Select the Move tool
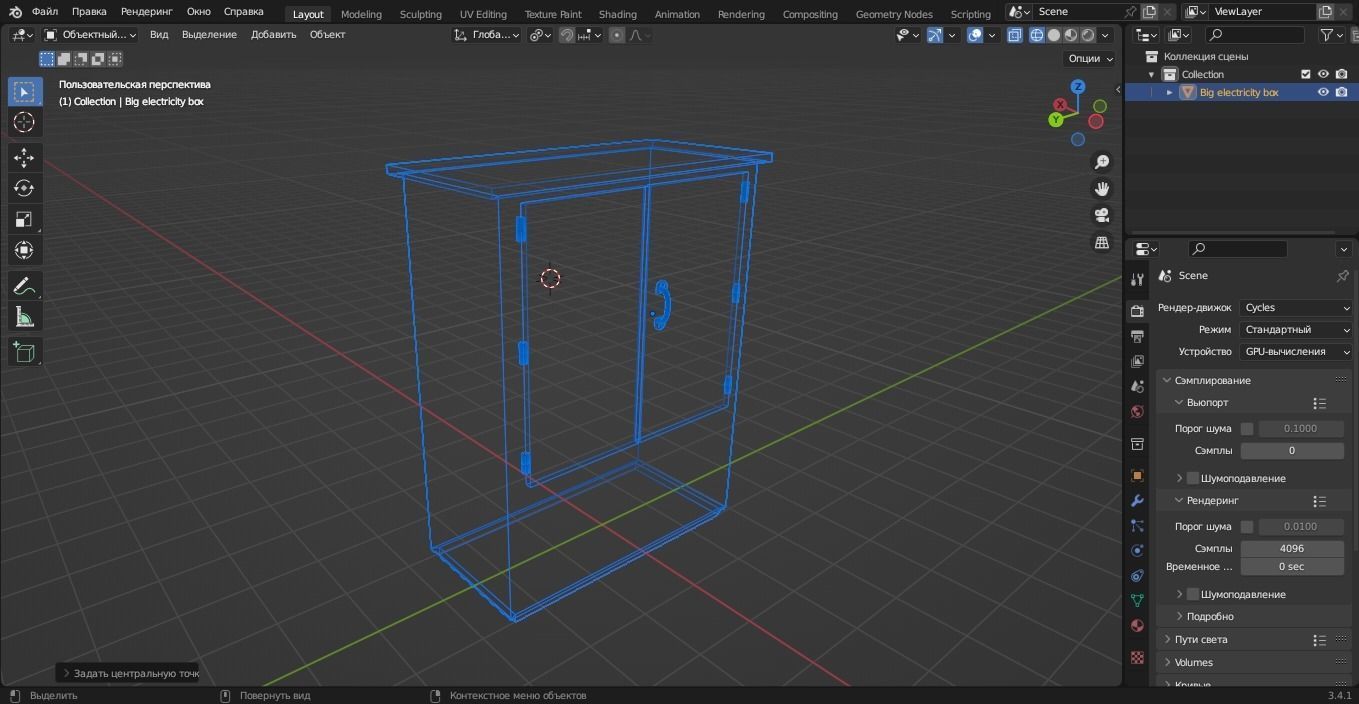This screenshot has height=704, width=1359. tap(25, 158)
